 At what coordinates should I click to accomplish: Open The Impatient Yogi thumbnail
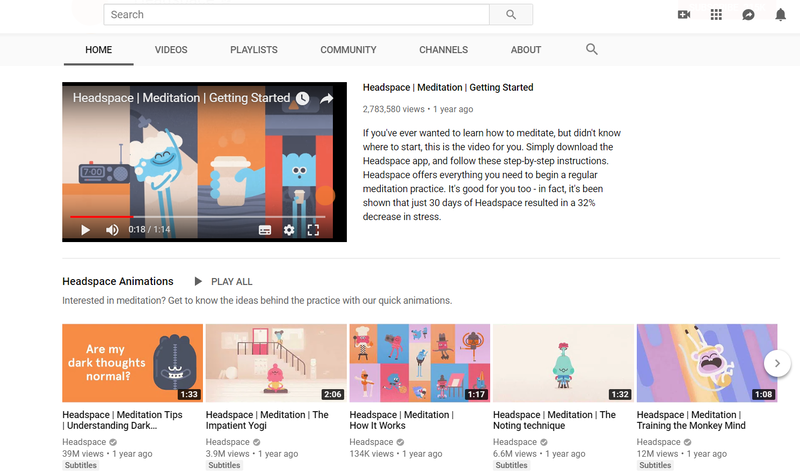[x=276, y=363]
